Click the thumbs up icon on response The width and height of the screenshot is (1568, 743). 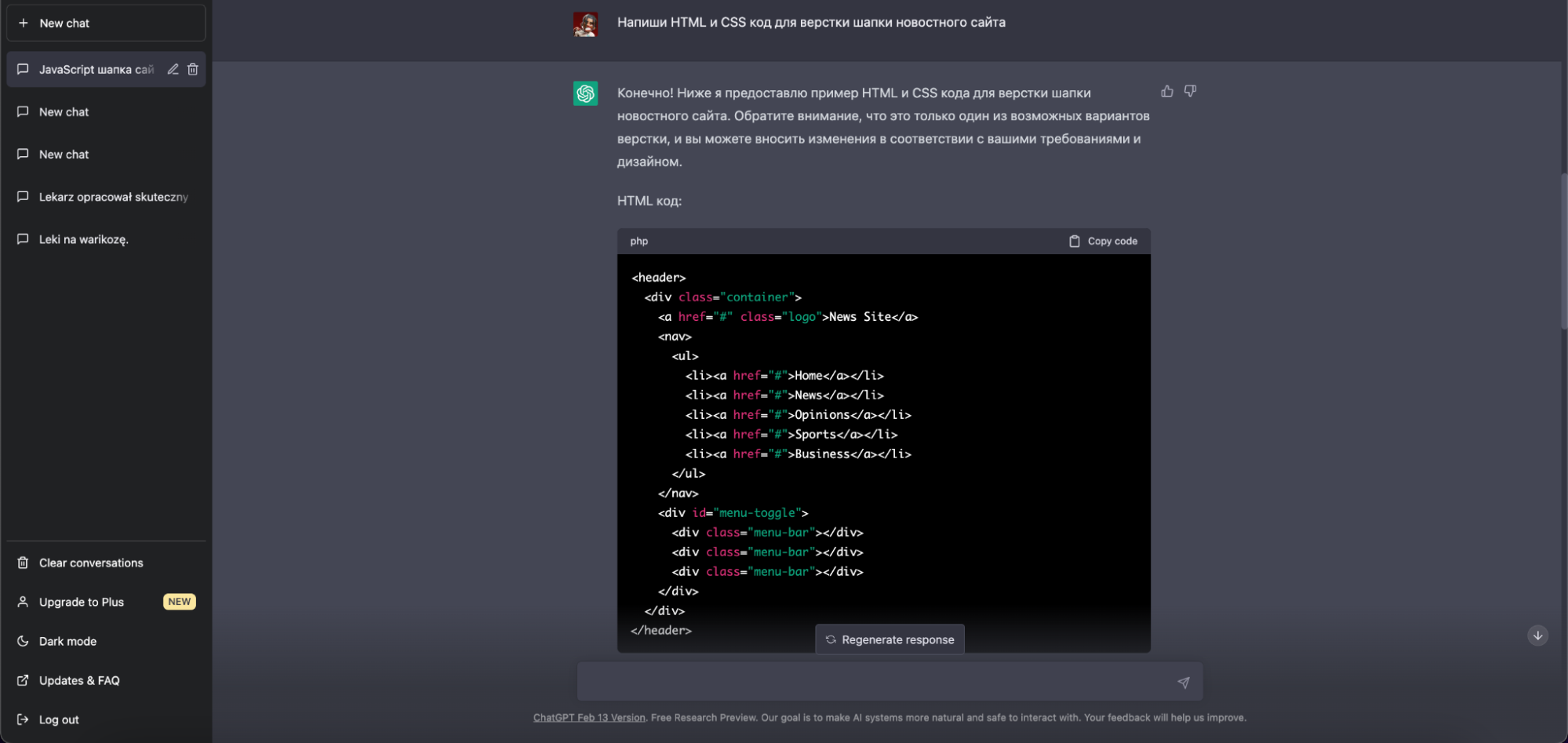pos(1167,91)
